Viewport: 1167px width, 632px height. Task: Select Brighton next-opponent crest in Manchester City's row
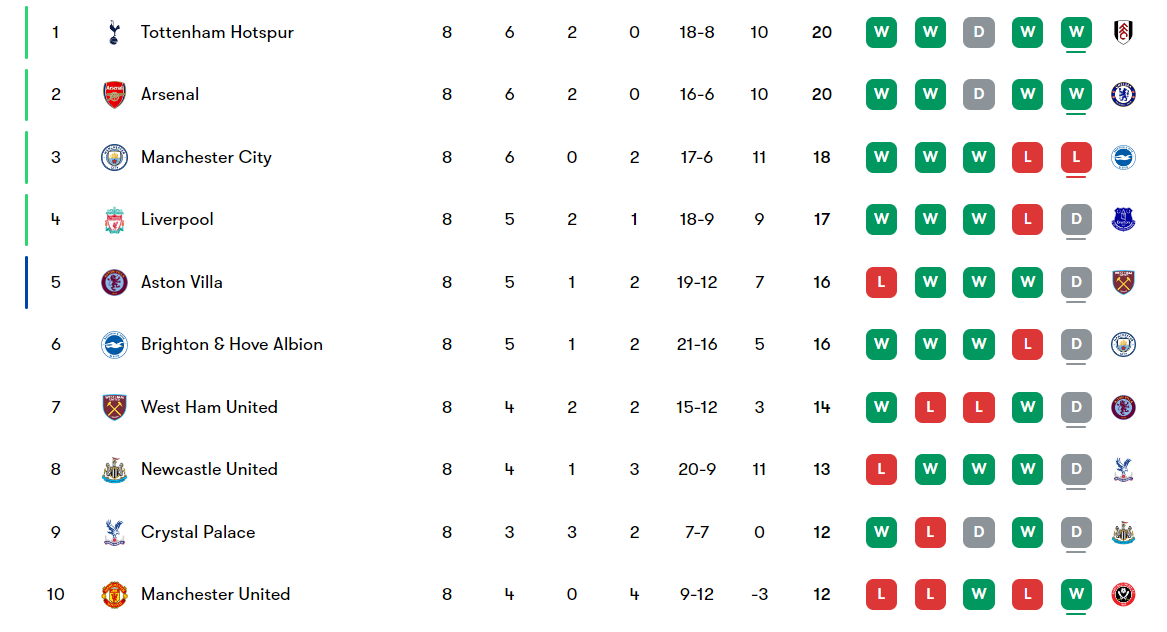(1123, 157)
